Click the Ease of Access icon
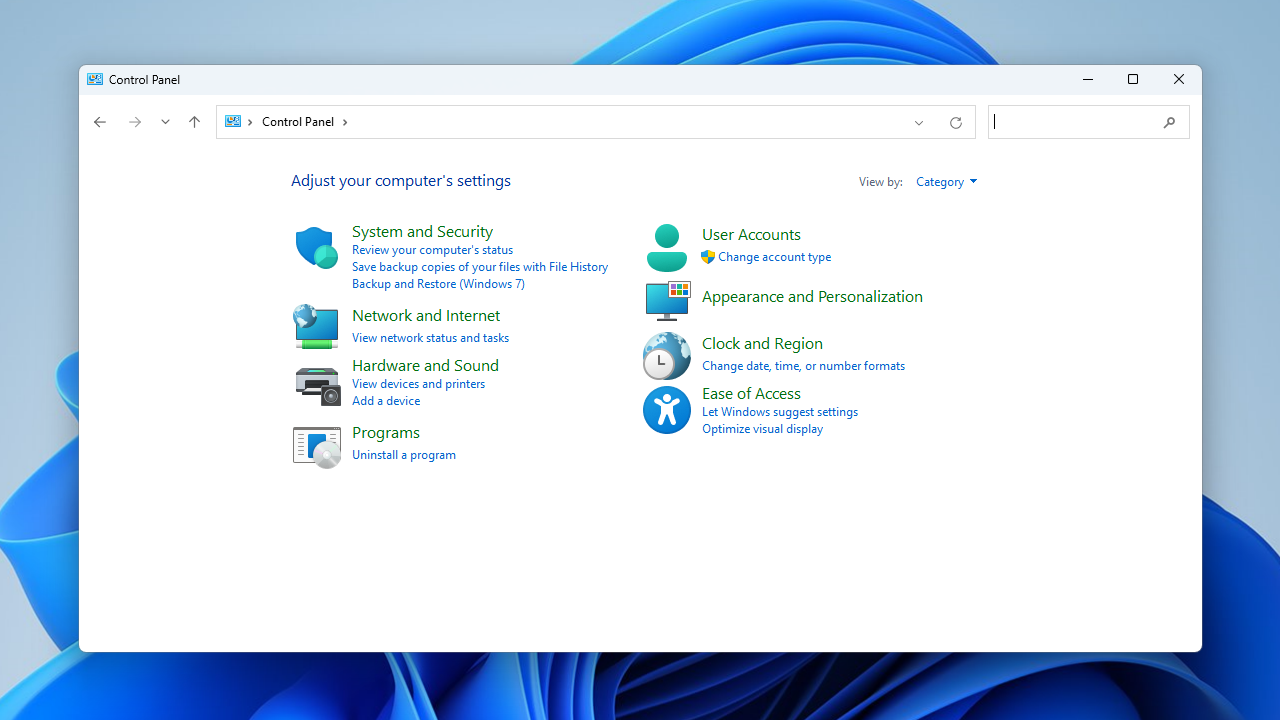The image size is (1280, 720). [x=667, y=410]
